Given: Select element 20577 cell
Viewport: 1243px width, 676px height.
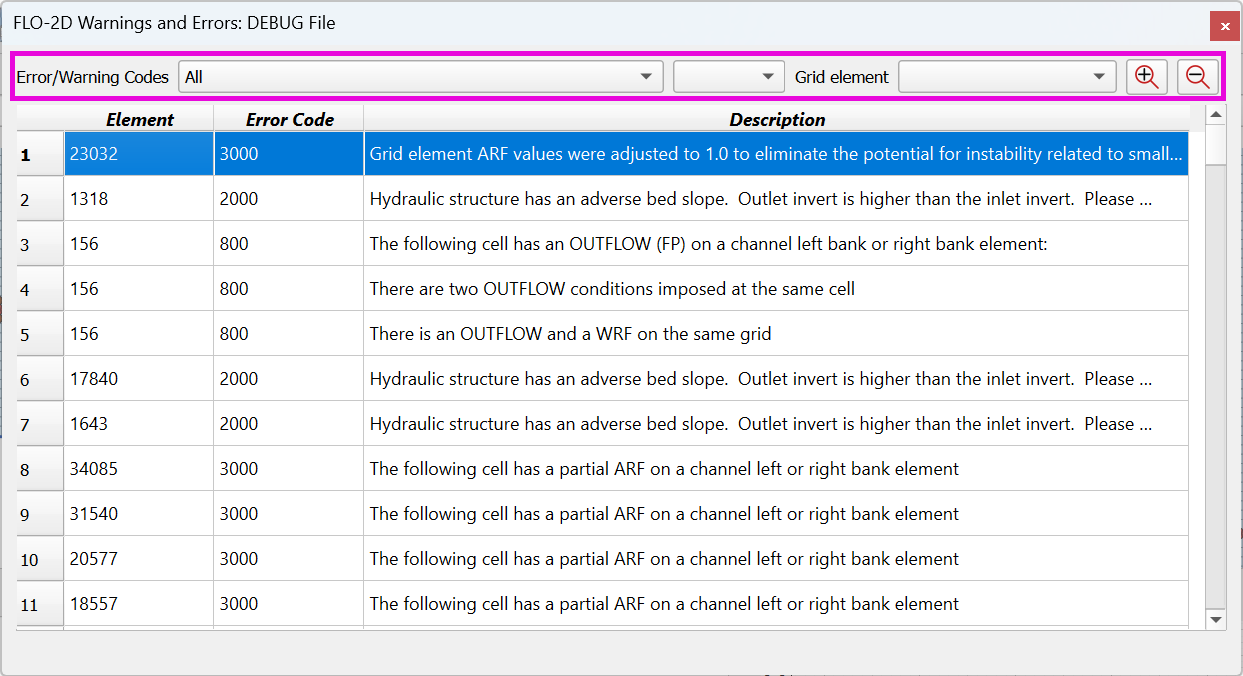Looking at the screenshot, I should point(138,559).
